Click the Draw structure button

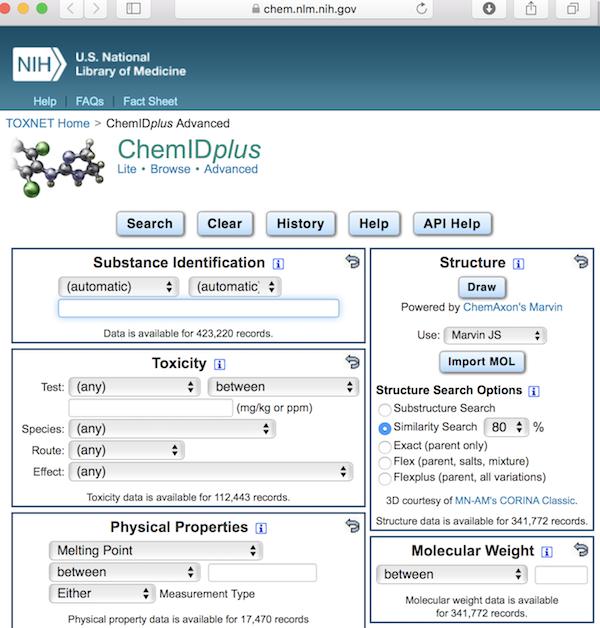(482, 287)
